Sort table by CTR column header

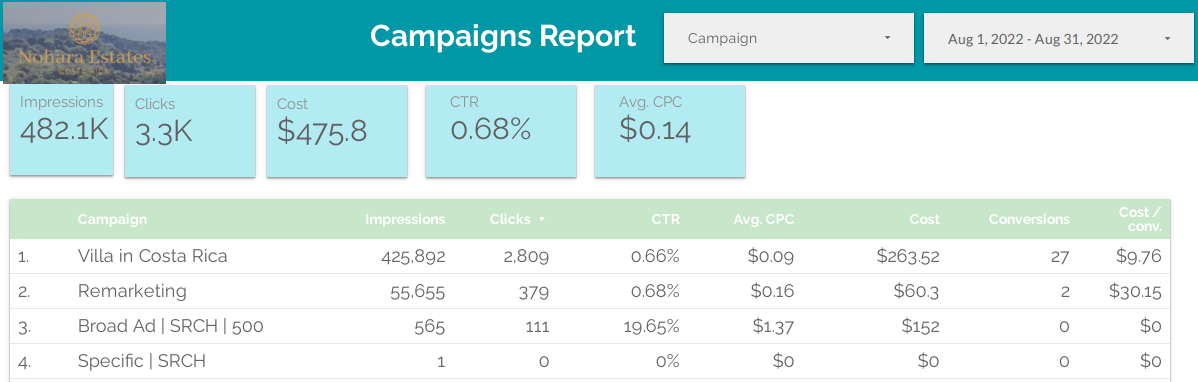(665, 219)
